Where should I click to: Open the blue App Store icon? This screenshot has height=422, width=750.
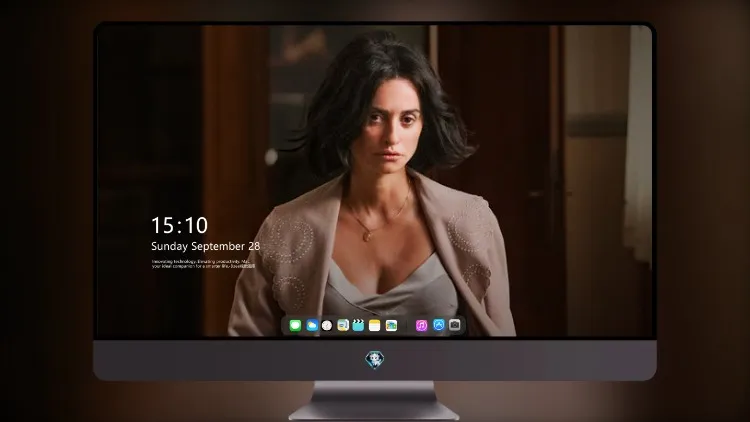[x=439, y=325]
